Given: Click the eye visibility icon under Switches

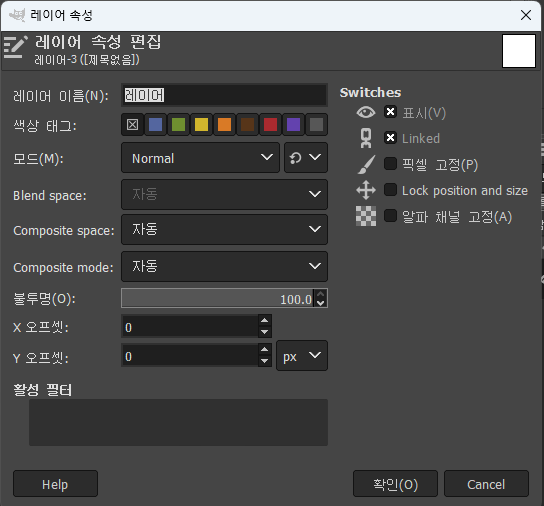Looking at the screenshot, I should point(366,112).
